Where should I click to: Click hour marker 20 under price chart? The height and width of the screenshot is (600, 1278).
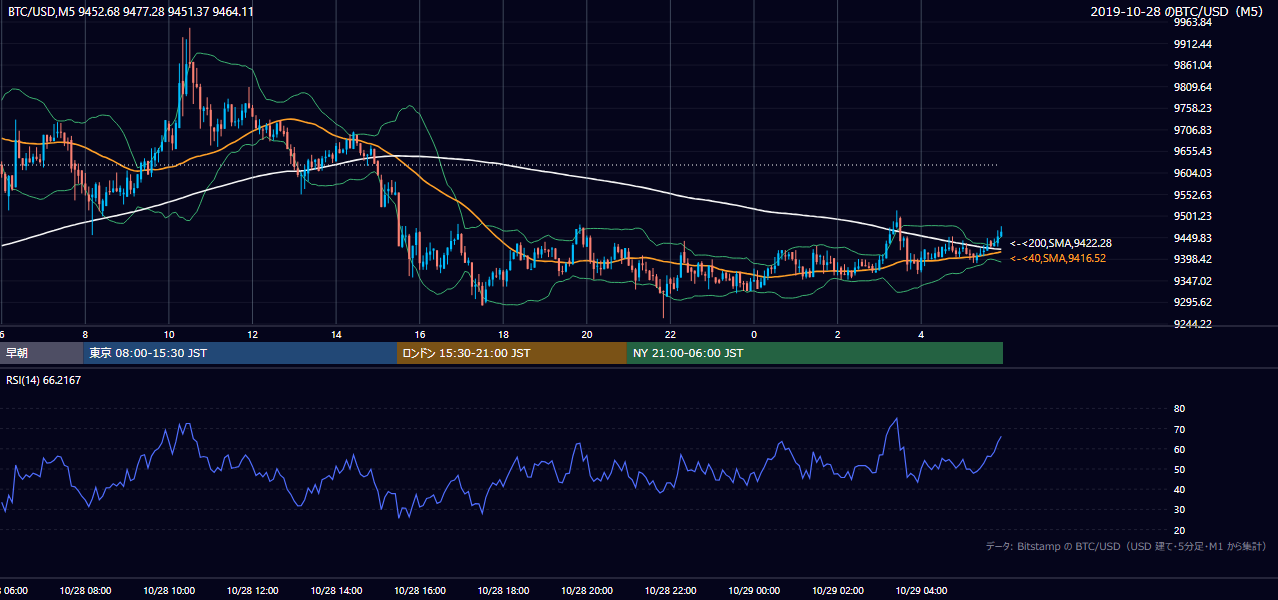tap(586, 335)
